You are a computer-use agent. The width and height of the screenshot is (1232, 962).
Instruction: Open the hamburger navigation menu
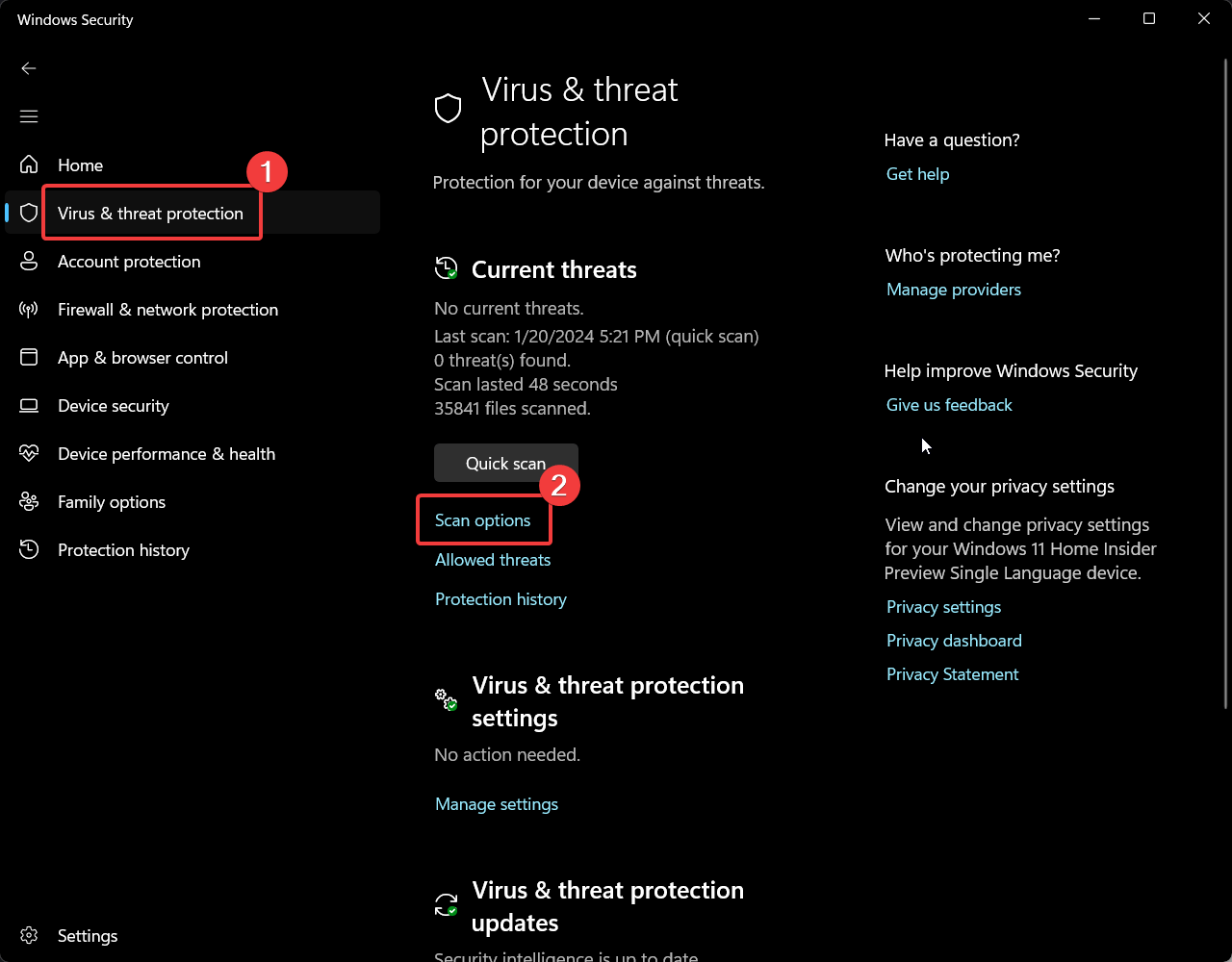[x=29, y=116]
